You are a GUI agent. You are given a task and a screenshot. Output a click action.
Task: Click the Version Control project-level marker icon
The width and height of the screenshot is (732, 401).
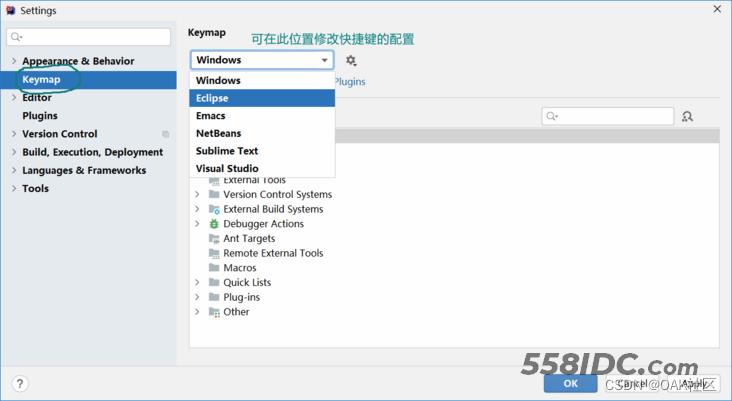pyautogui.click(x=165, y=134)
